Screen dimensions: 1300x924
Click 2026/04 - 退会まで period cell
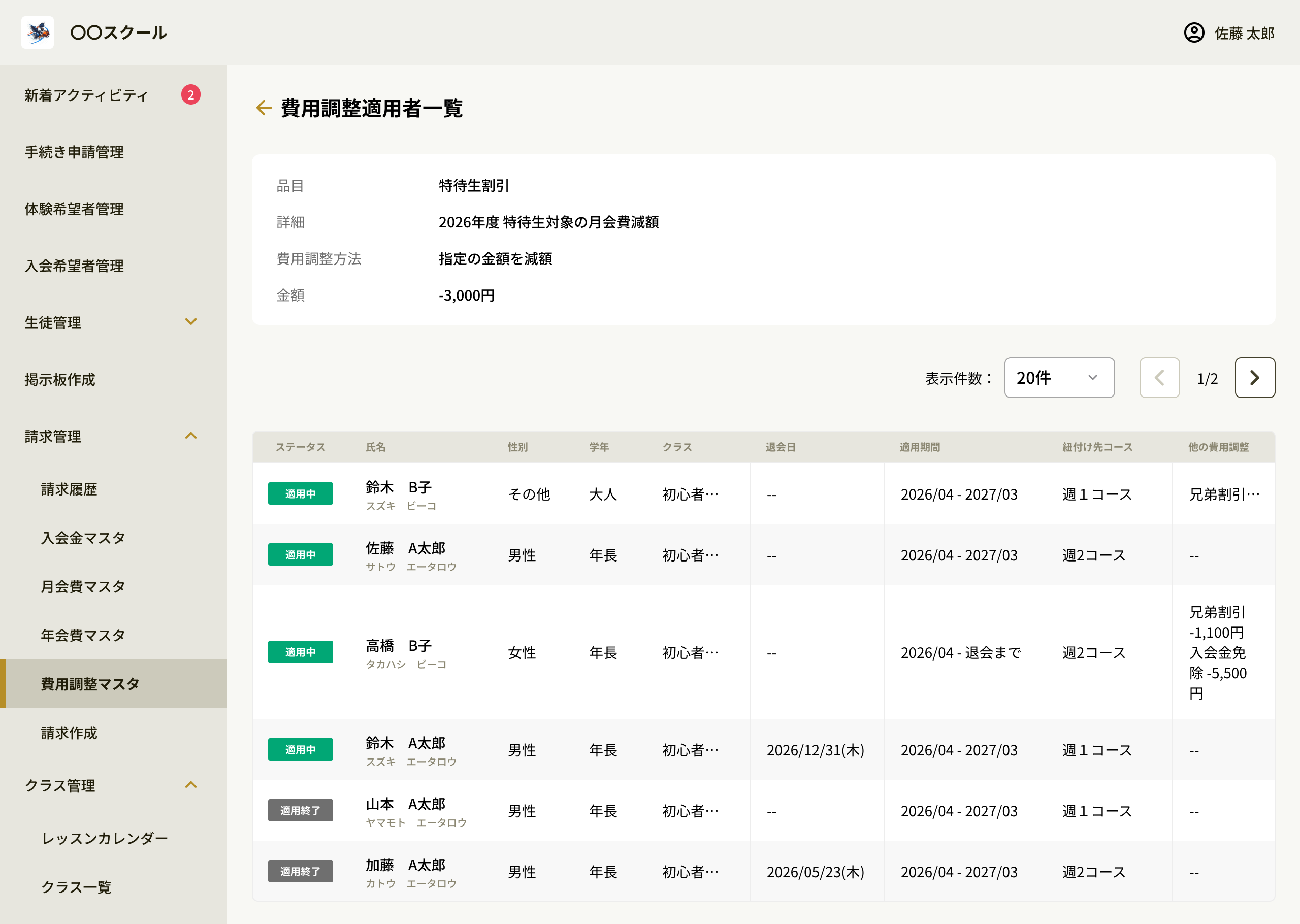point(961,652)
